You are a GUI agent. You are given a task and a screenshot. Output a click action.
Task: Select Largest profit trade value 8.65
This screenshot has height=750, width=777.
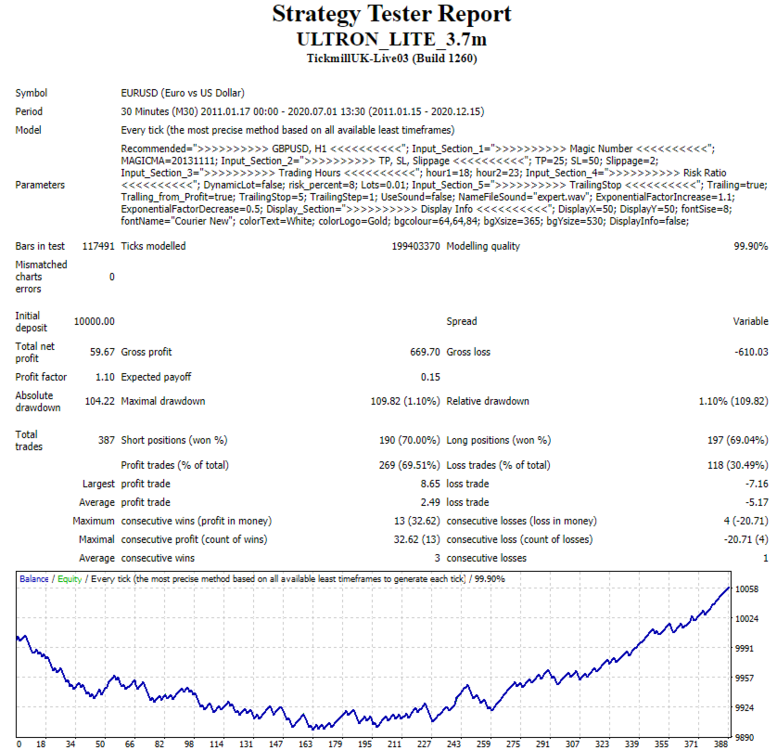[x=430, y=484]
